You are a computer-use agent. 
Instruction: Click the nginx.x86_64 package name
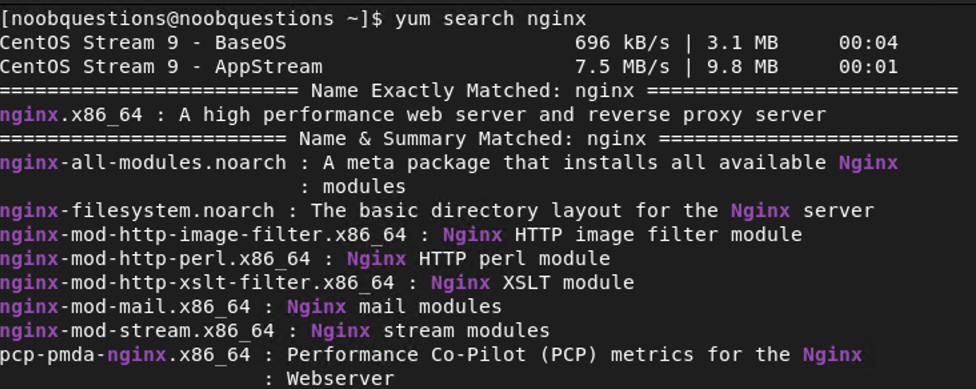click(x=71, y=115)
